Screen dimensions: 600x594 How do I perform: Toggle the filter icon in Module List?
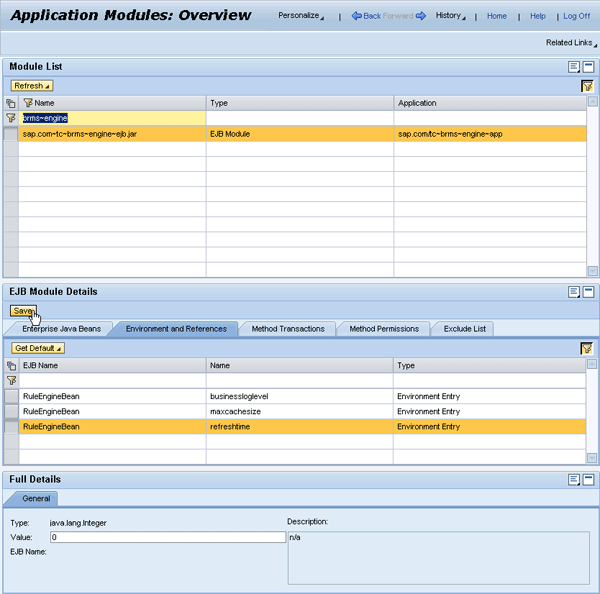(x=587, y=86)
